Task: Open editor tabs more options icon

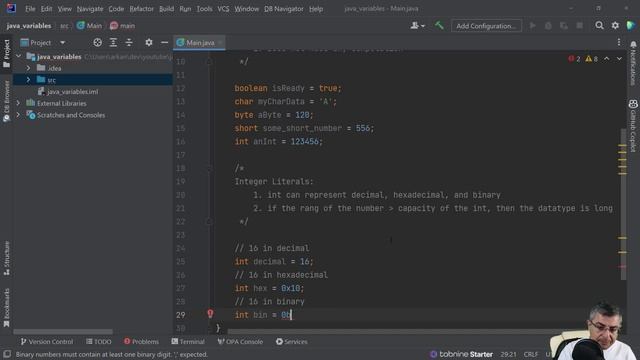Action: (619, 42)
